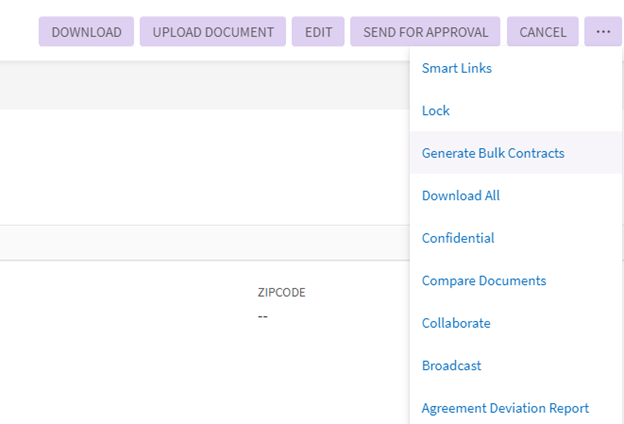Select the Collaborate menu entry

(456, 323)
